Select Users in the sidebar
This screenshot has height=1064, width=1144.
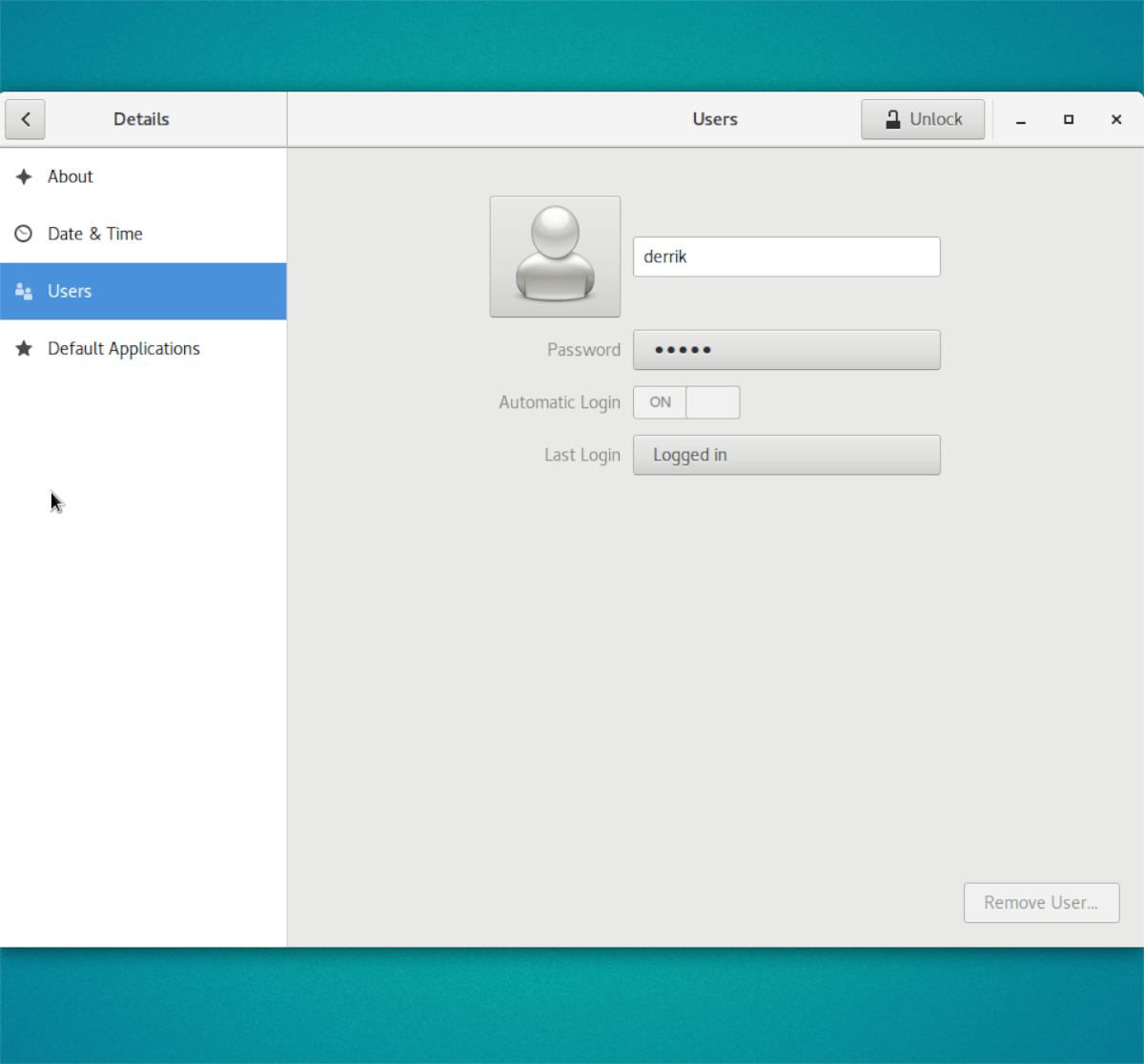[70, 292]
